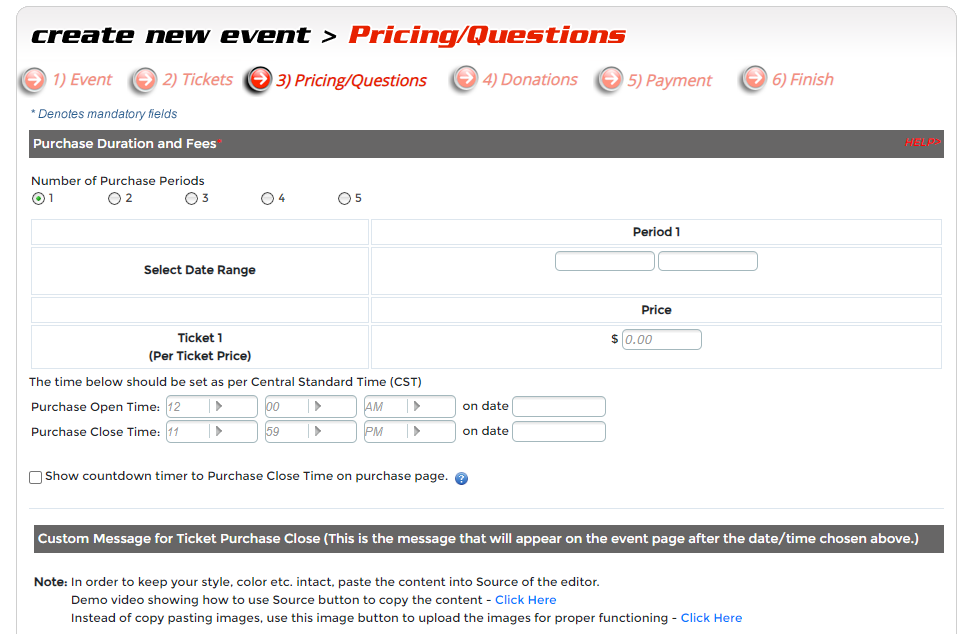Viewport: 974px width, 634px height.
Task: Enable the countdown timer checkbox
Action: coord(36,477)
